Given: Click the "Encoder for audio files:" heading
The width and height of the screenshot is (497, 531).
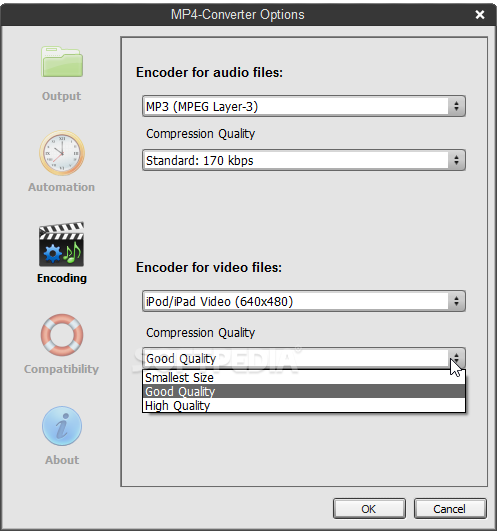Looking at the screenshot, I should pyautogui.click(x=209, y=72).
